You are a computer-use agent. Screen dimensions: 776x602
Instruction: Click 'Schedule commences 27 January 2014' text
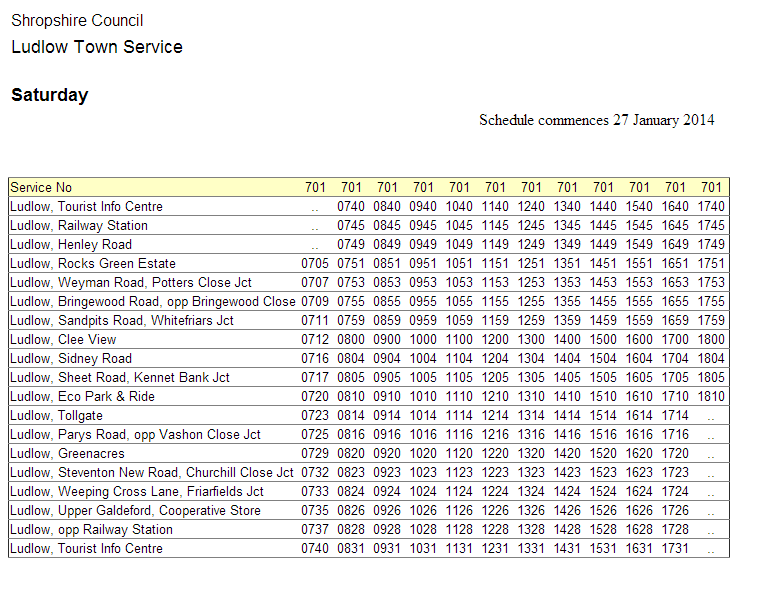coord(596,120)
